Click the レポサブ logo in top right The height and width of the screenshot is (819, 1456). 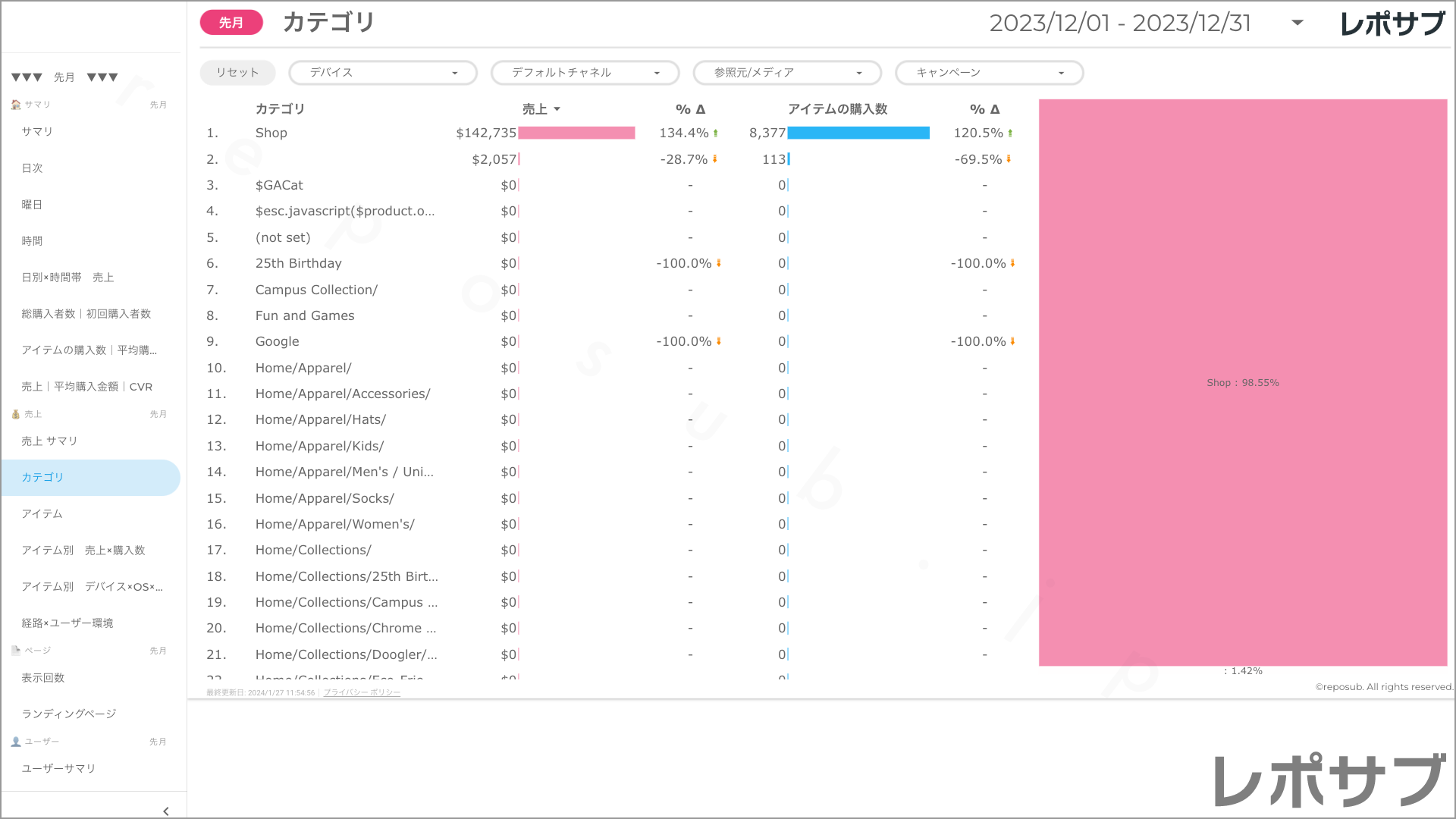1392,24
